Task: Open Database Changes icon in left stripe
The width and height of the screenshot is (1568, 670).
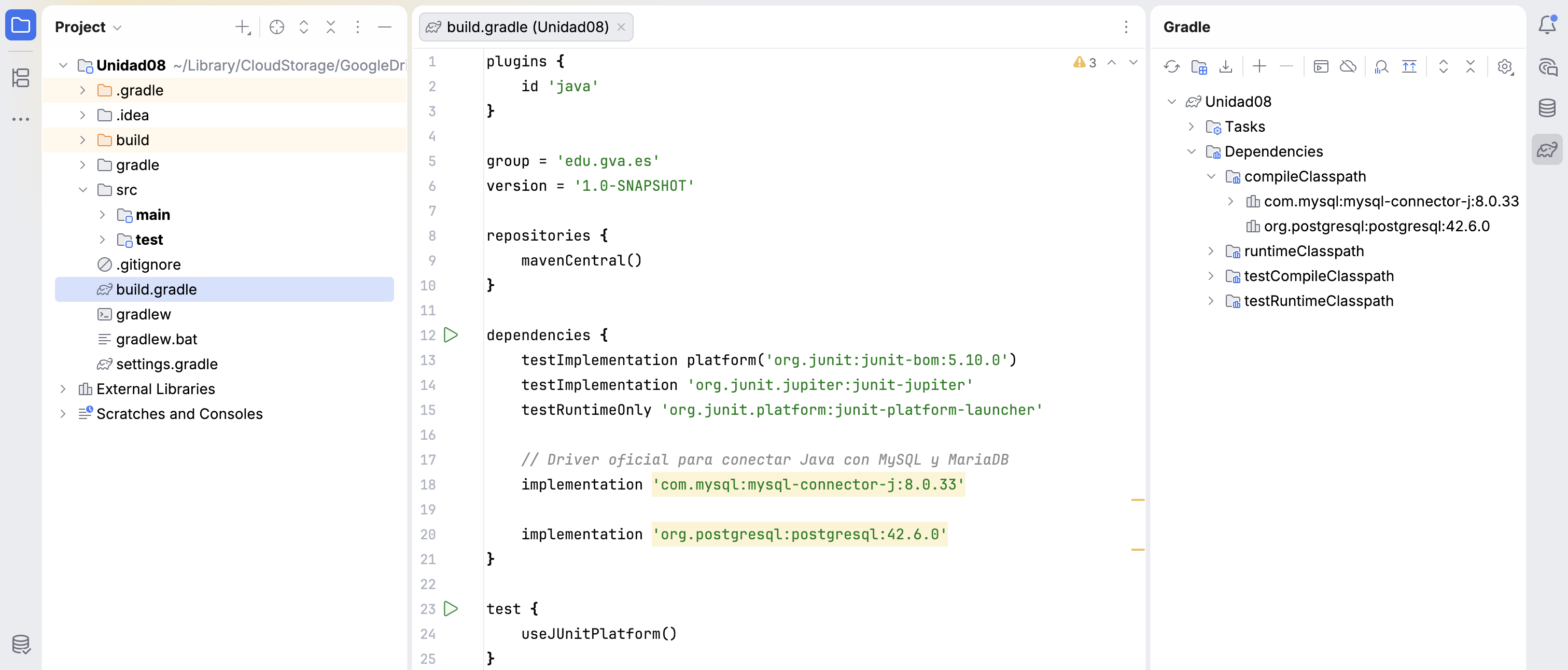Action: (x=21, y=644)
